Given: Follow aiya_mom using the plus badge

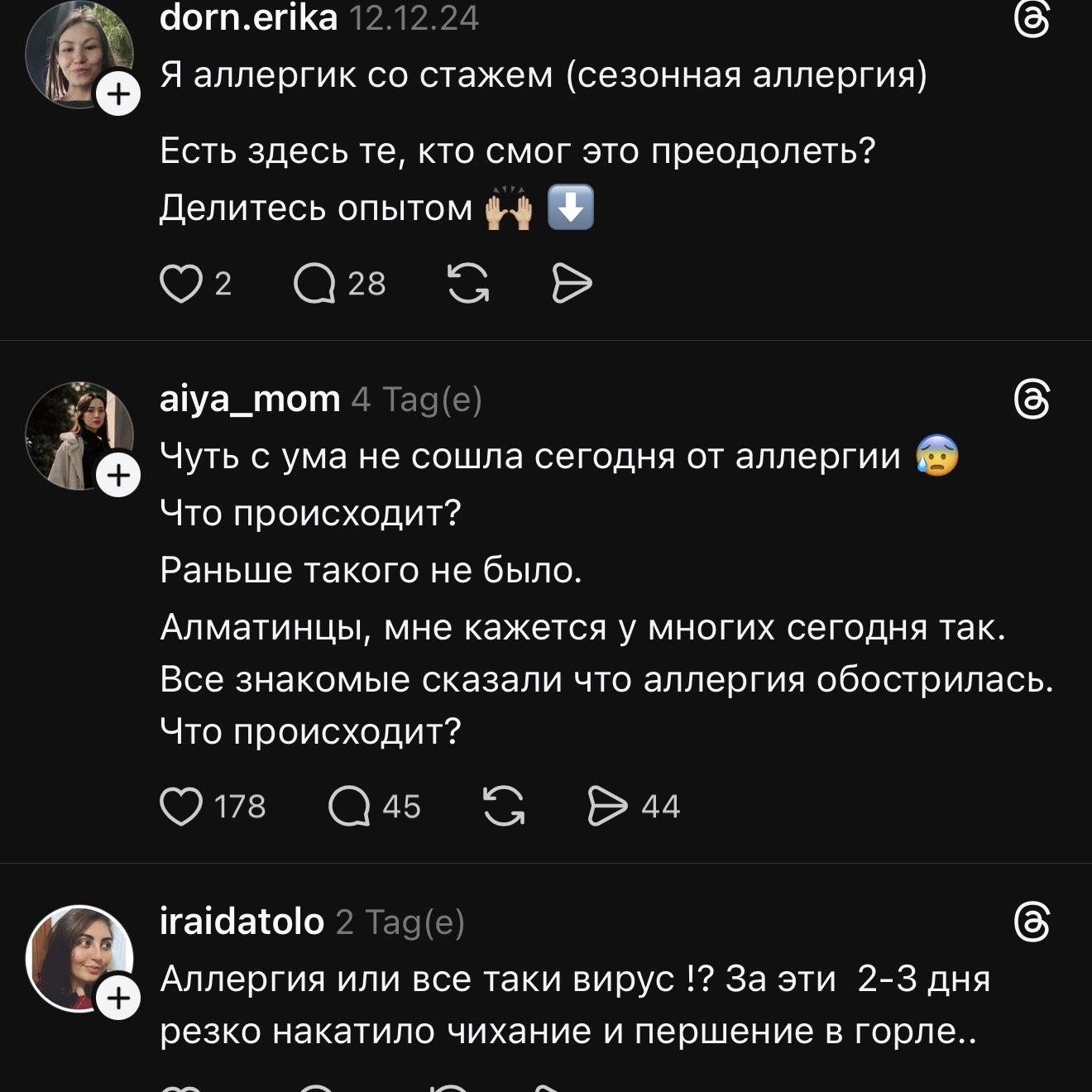Looking at the screenshot, I should 119,476.
